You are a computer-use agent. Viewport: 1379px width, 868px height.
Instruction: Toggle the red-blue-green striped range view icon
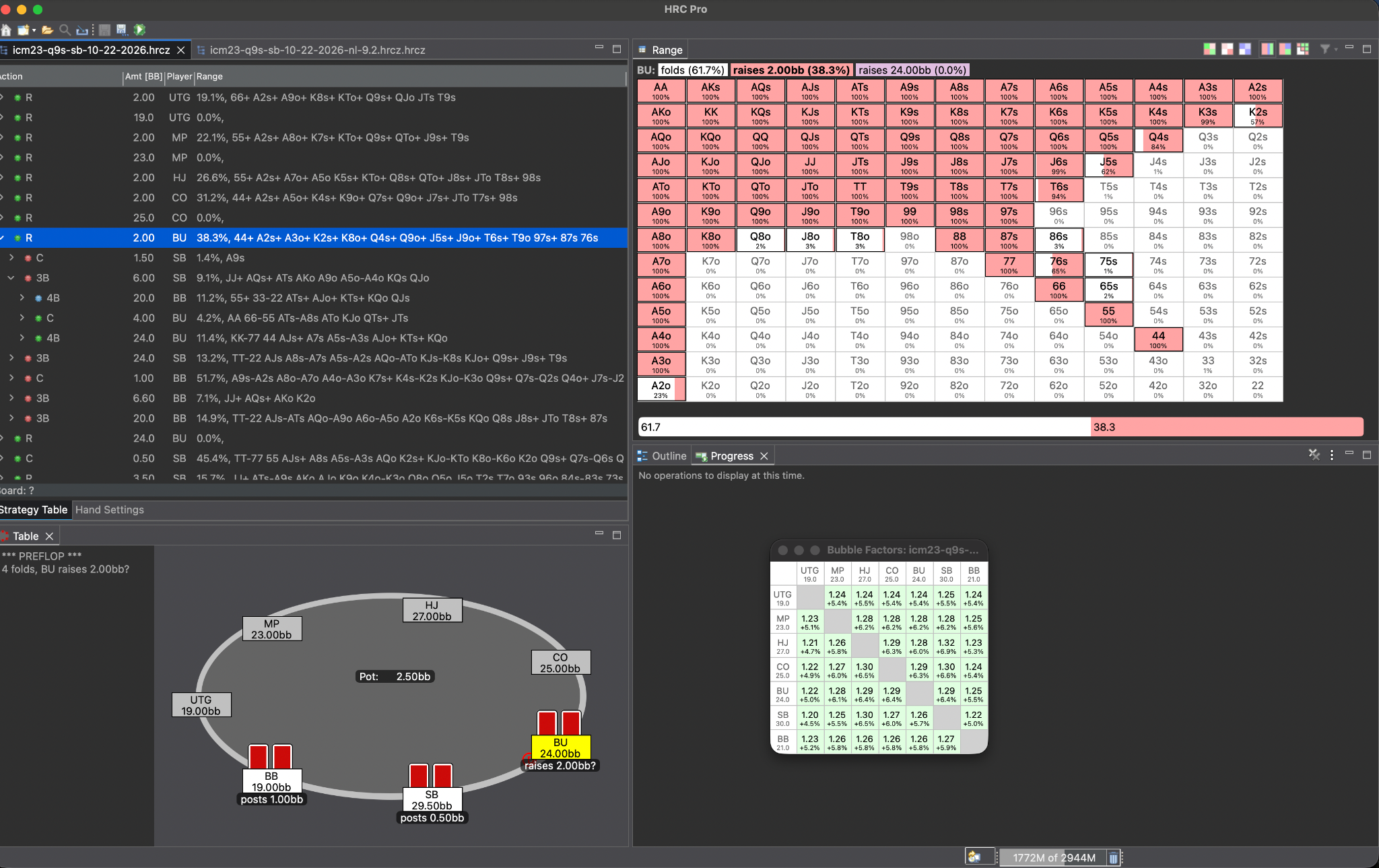[1267, 49]
